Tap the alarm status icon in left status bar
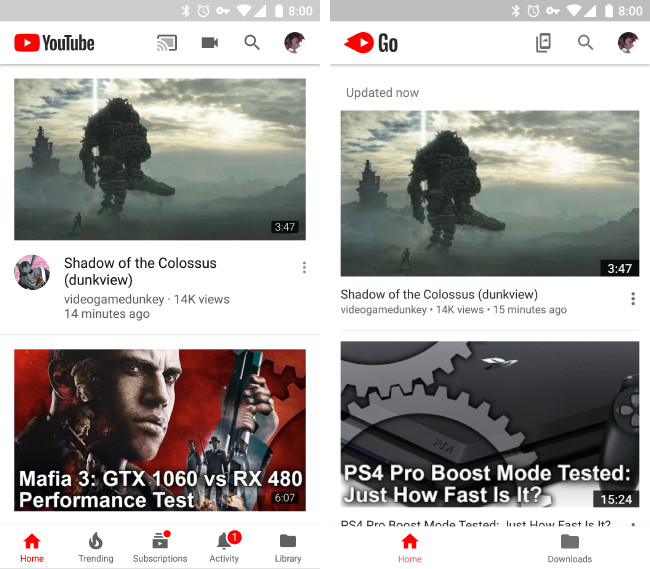The height and width of the screenshot is (569, 650). tap(203, 10)
